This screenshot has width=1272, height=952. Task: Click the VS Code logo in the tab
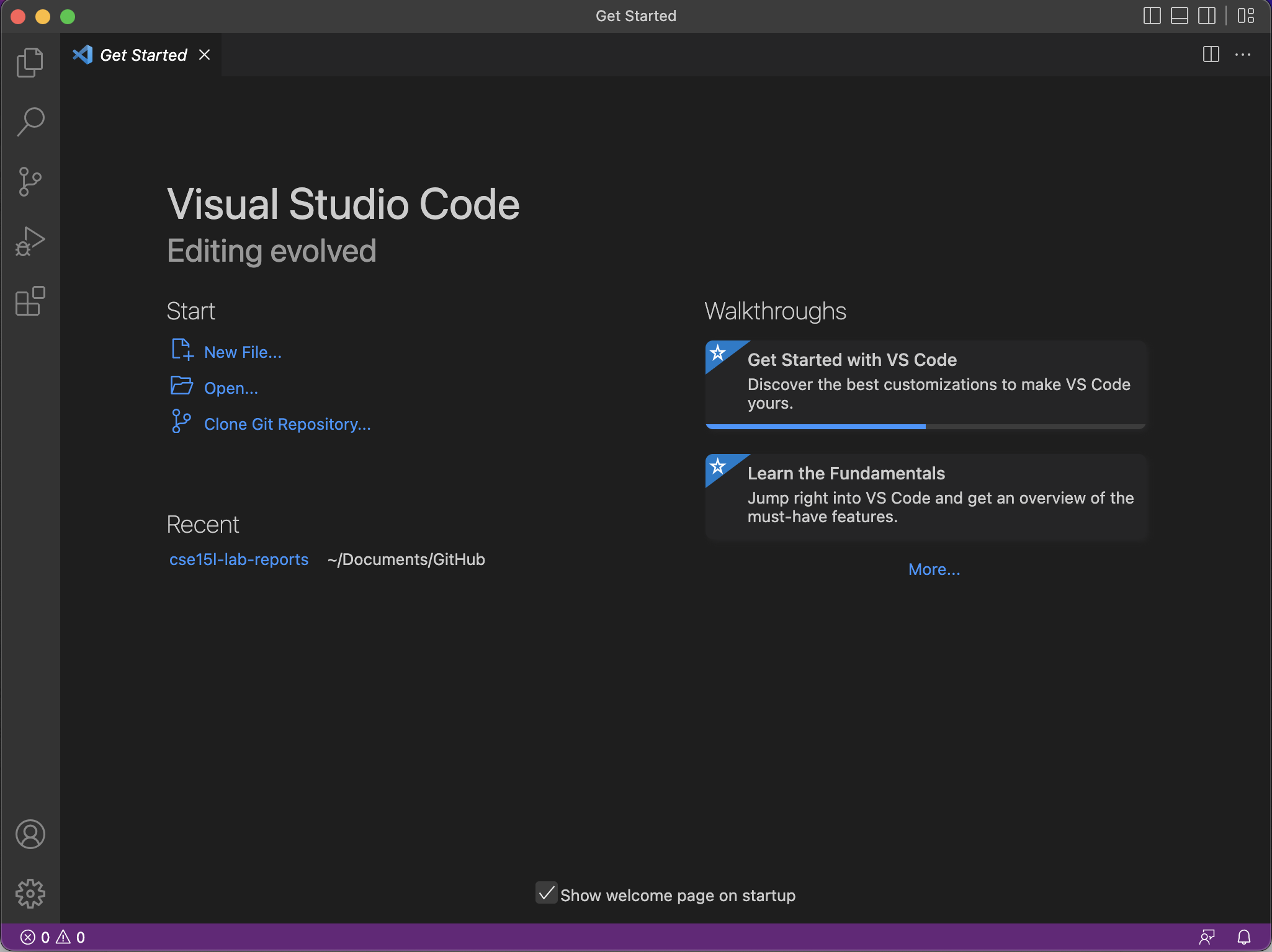pos(83,55)
